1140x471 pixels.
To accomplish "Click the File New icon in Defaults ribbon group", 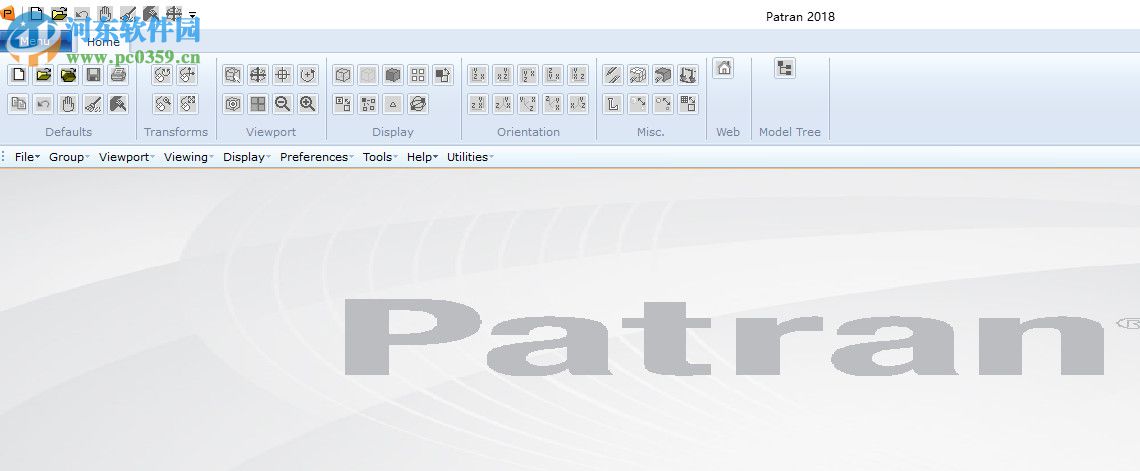I will (x=19, y=75).
